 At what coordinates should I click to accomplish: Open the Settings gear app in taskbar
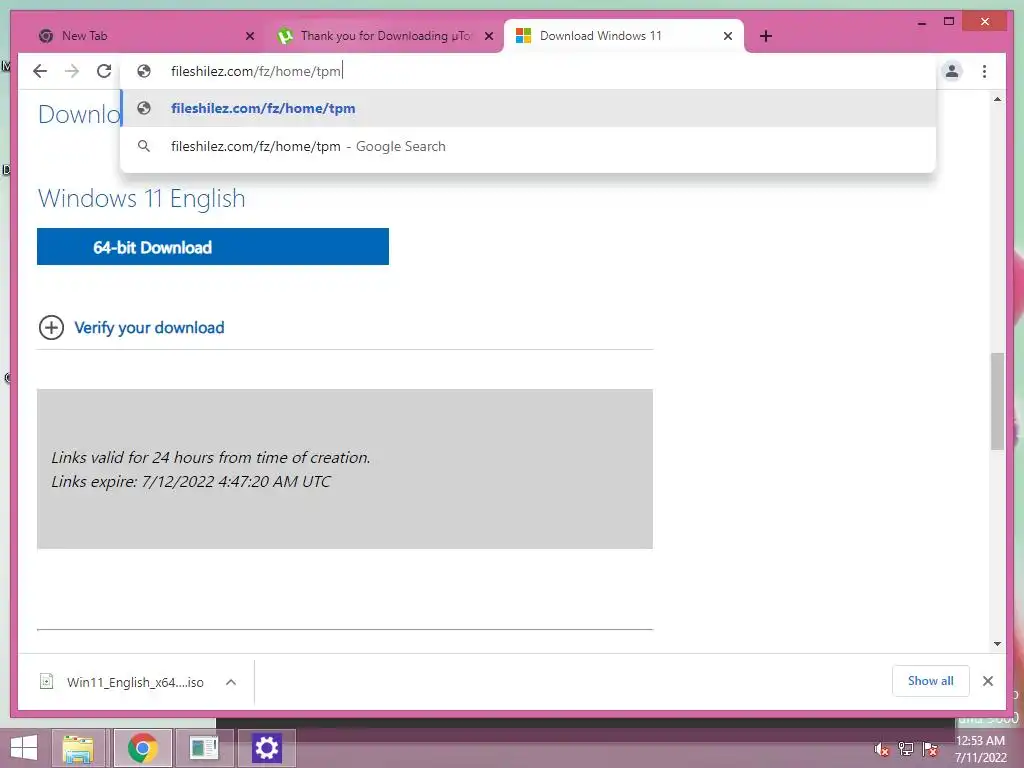[266, 748]
